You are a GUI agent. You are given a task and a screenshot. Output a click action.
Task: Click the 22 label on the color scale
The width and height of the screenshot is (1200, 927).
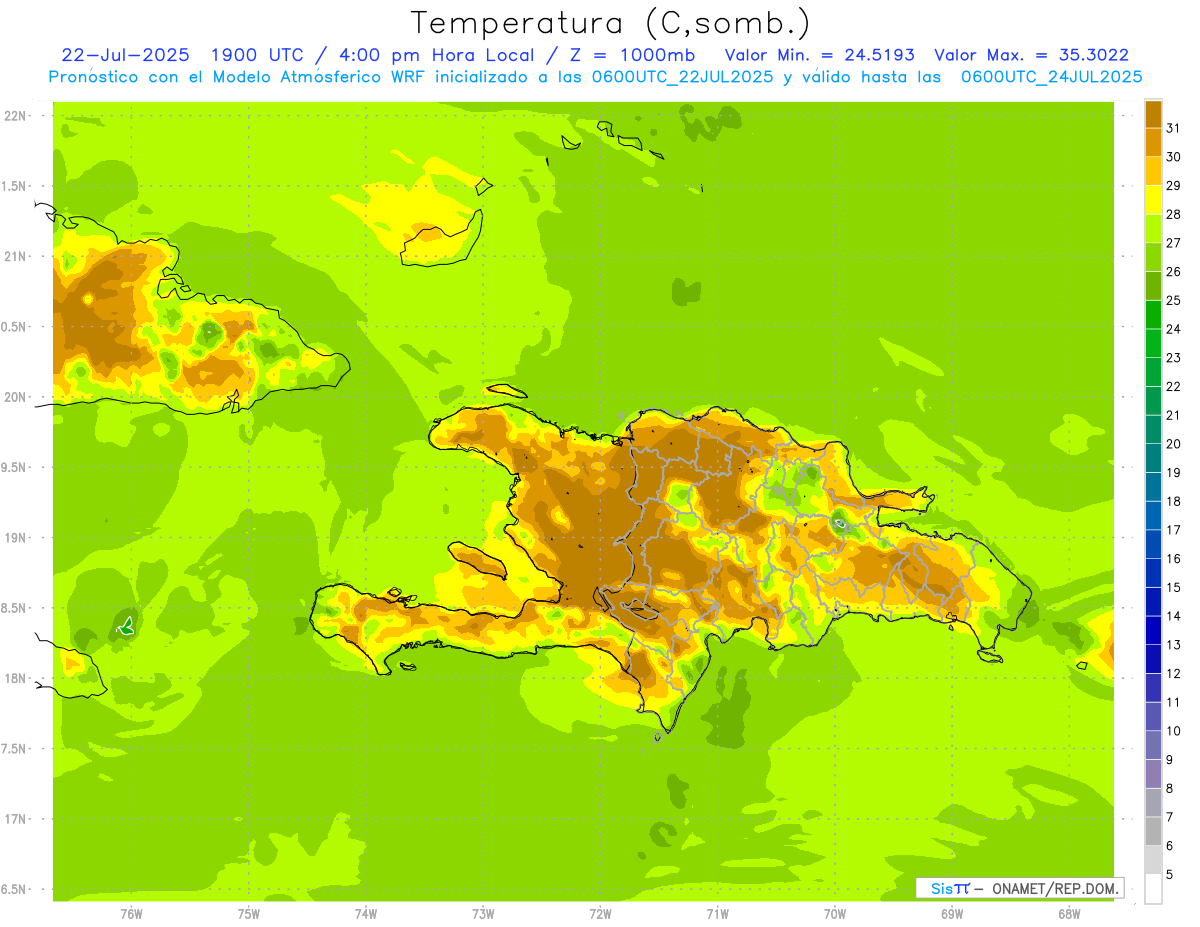(1173, 385)
